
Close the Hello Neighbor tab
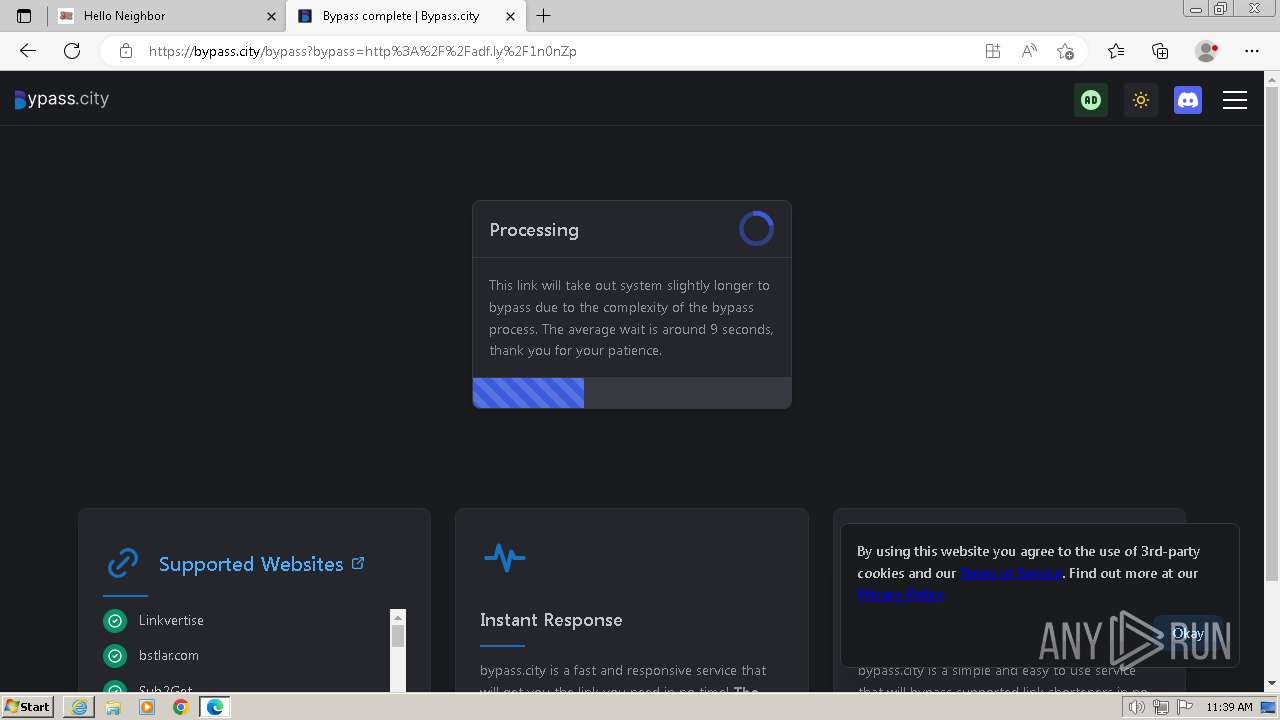[271, 16]
